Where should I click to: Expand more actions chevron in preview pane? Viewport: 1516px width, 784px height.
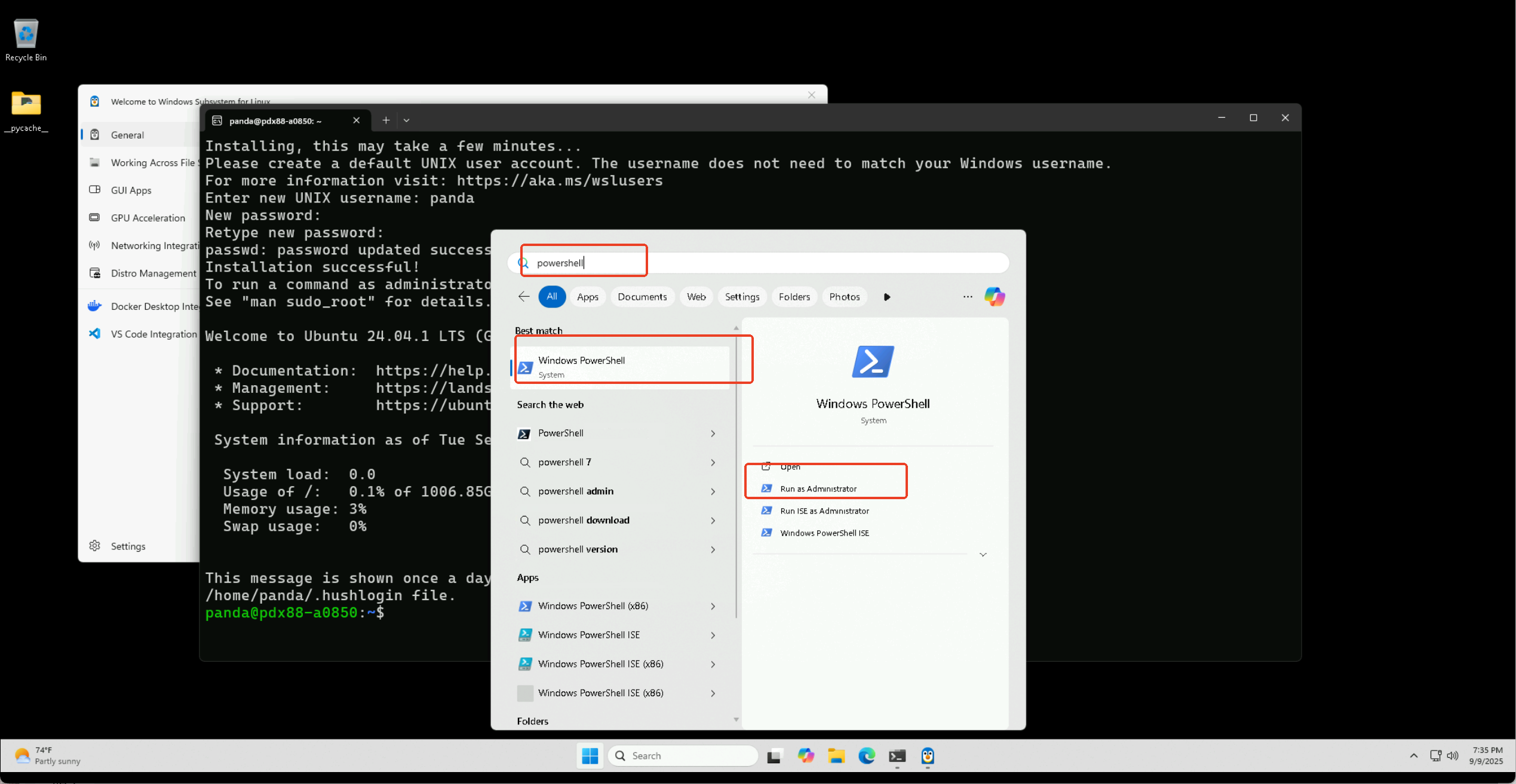coord(983,555)
